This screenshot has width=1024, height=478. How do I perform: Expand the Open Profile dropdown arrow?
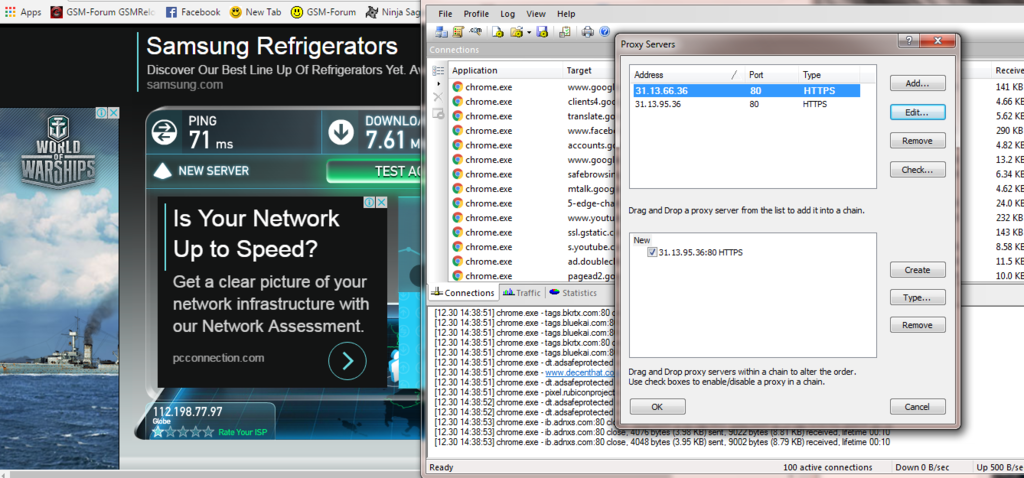528,31
